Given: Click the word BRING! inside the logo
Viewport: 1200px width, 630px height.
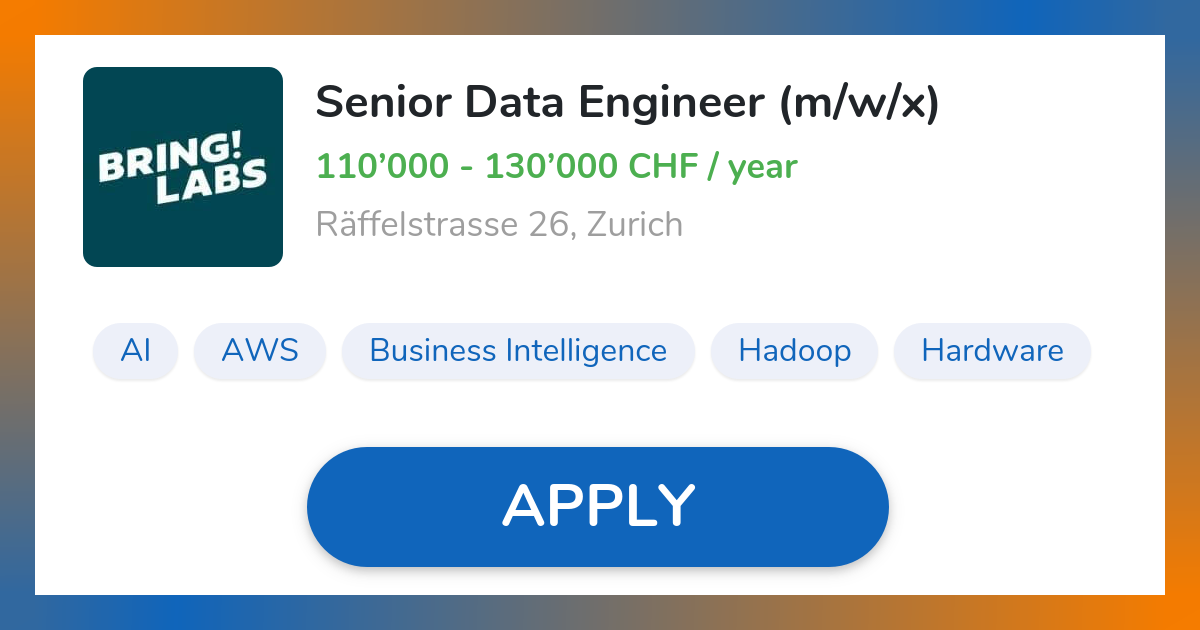Looking at the screenshot, I should pos(181,158).
